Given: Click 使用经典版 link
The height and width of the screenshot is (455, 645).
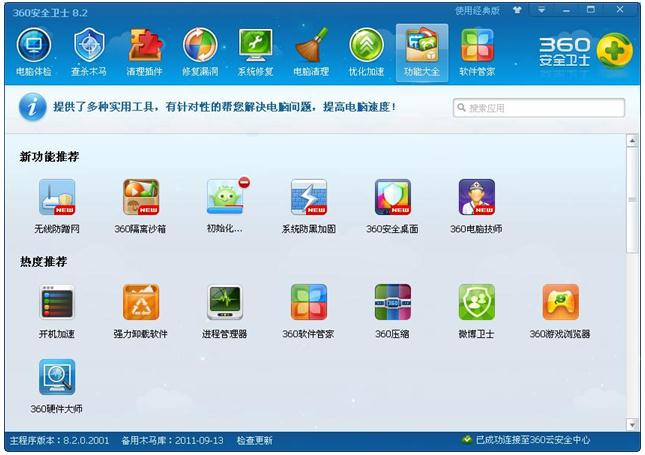Looking at the screenshot, I should [477, 11].
